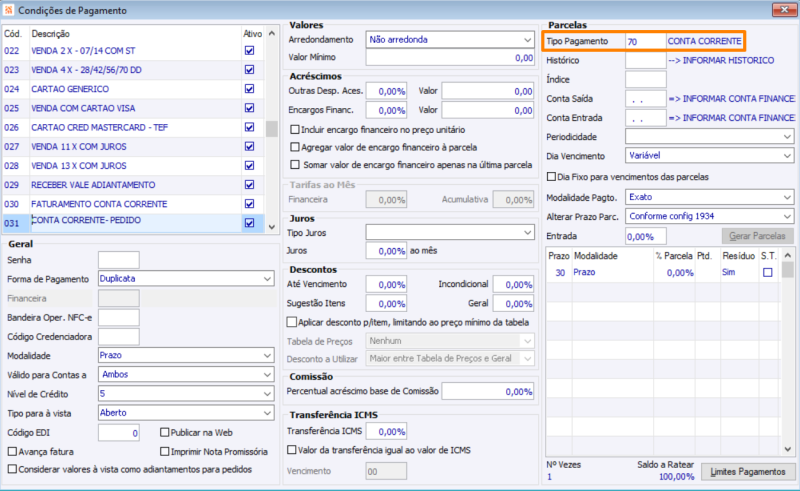Enable Incluir encargo financeiro no preço unitário
This screenshot has height=491, width=800.
coord(294,130)
